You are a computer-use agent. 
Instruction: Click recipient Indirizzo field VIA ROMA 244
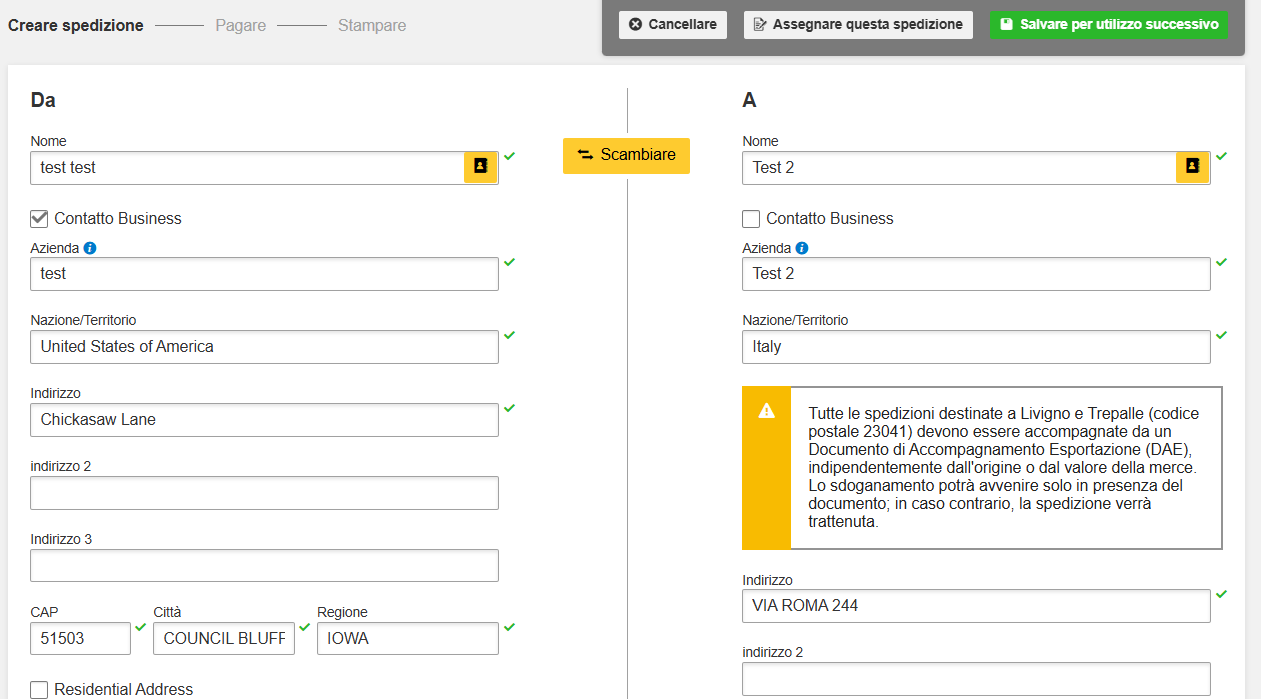[975, 605]
